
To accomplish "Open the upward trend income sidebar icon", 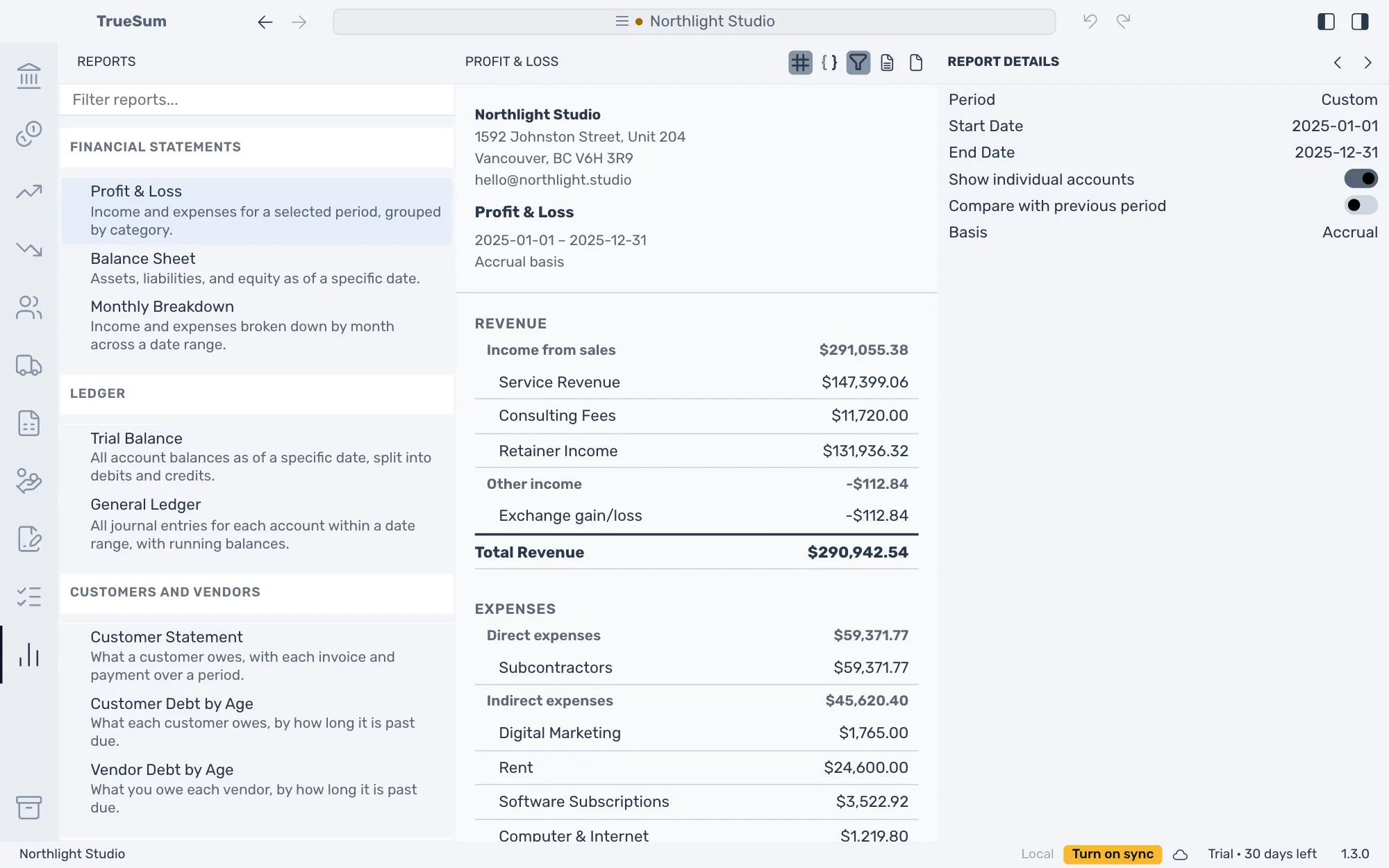I will [28, 191].
